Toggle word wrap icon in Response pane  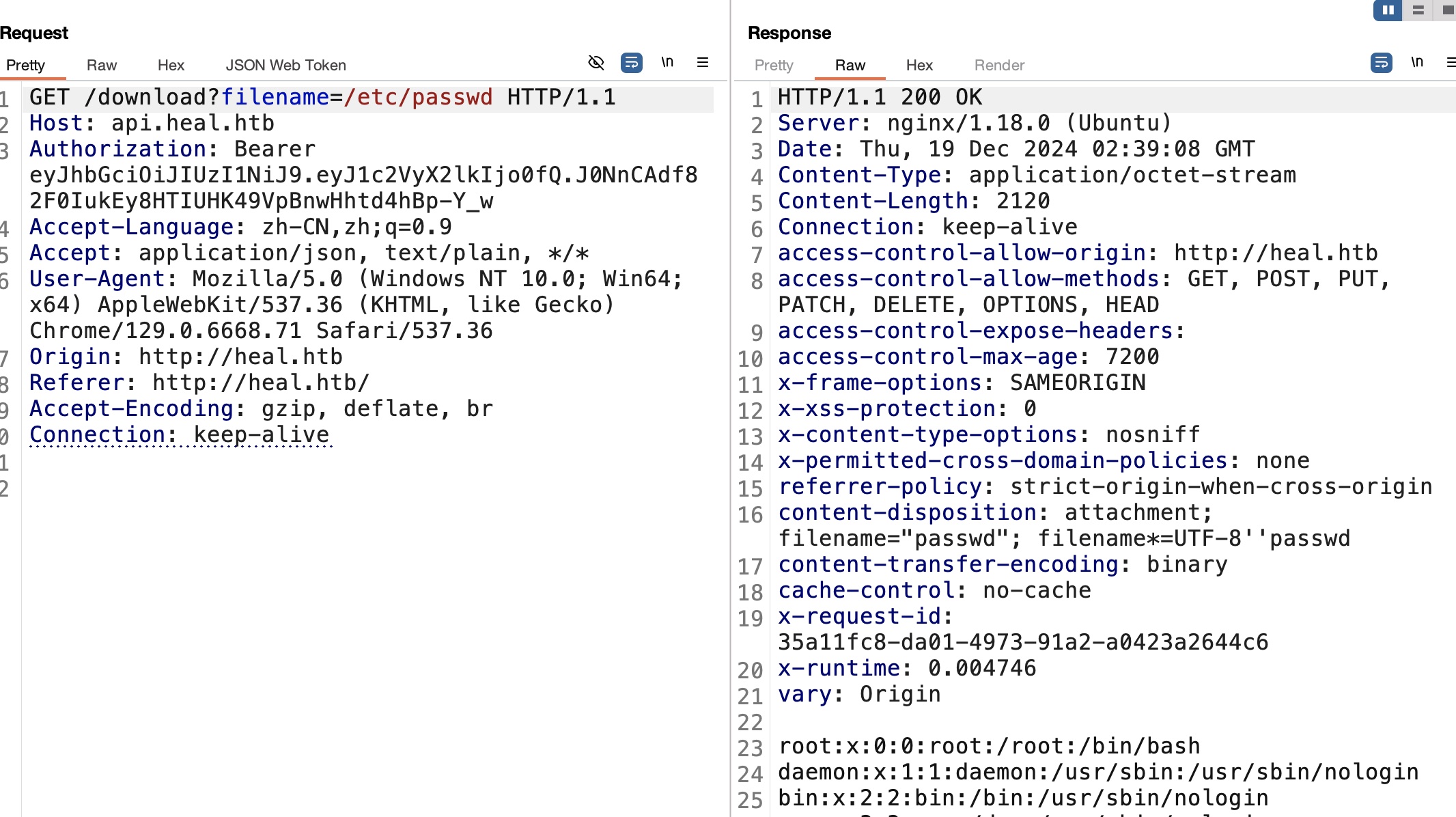1381,63
